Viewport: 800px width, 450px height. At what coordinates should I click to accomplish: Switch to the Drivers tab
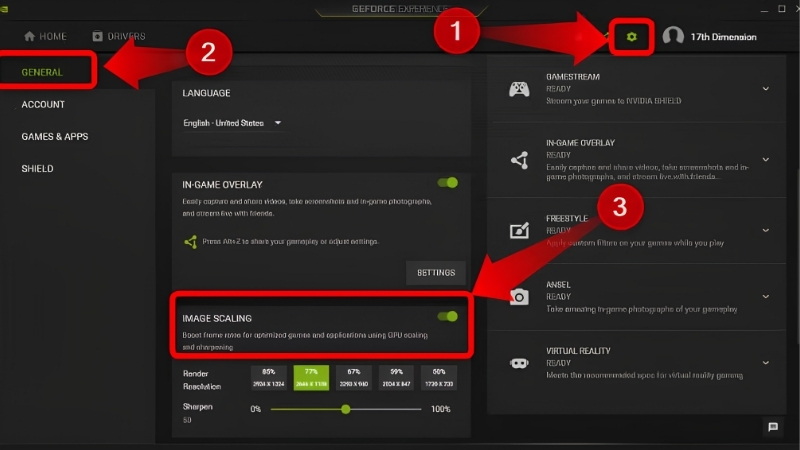click(x=119, y=36)
